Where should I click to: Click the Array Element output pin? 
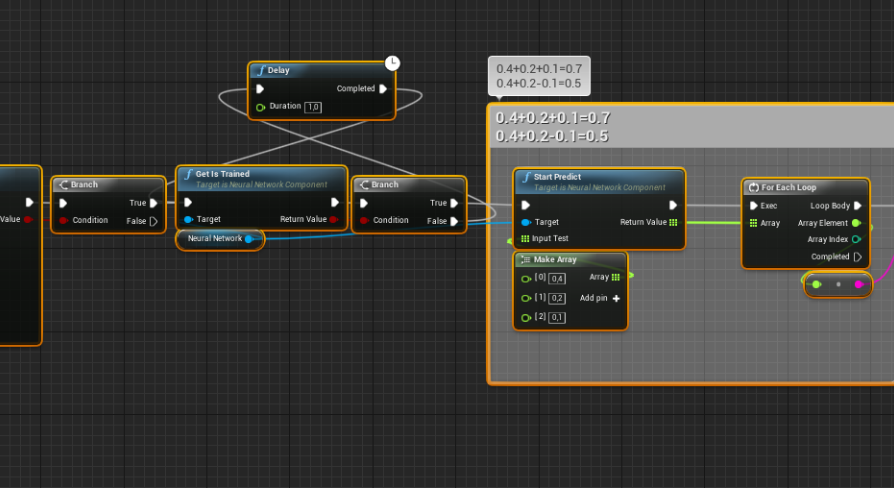click(x=856, y=223)
